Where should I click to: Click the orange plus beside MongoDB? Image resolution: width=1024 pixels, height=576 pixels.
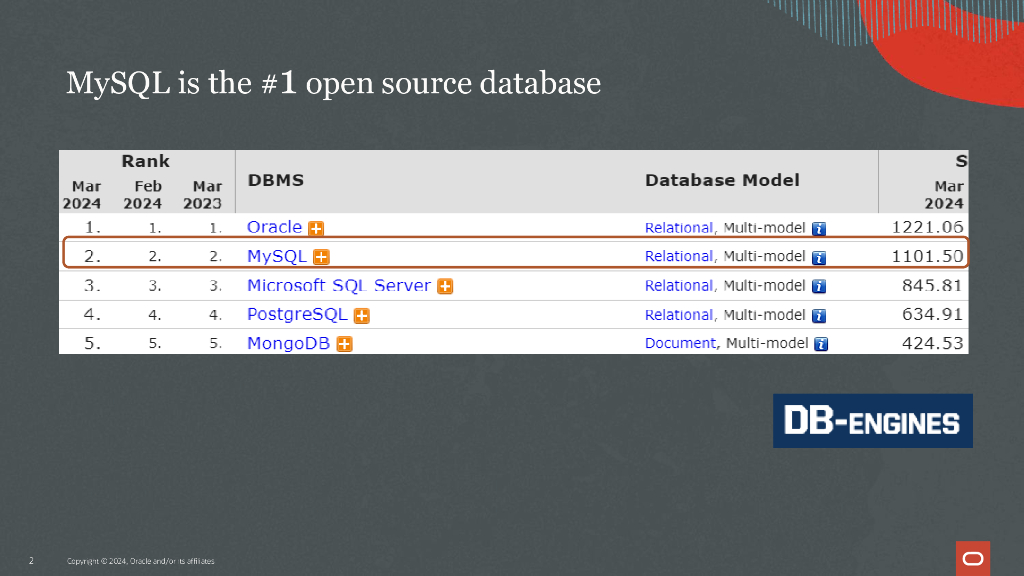(344, 344)
